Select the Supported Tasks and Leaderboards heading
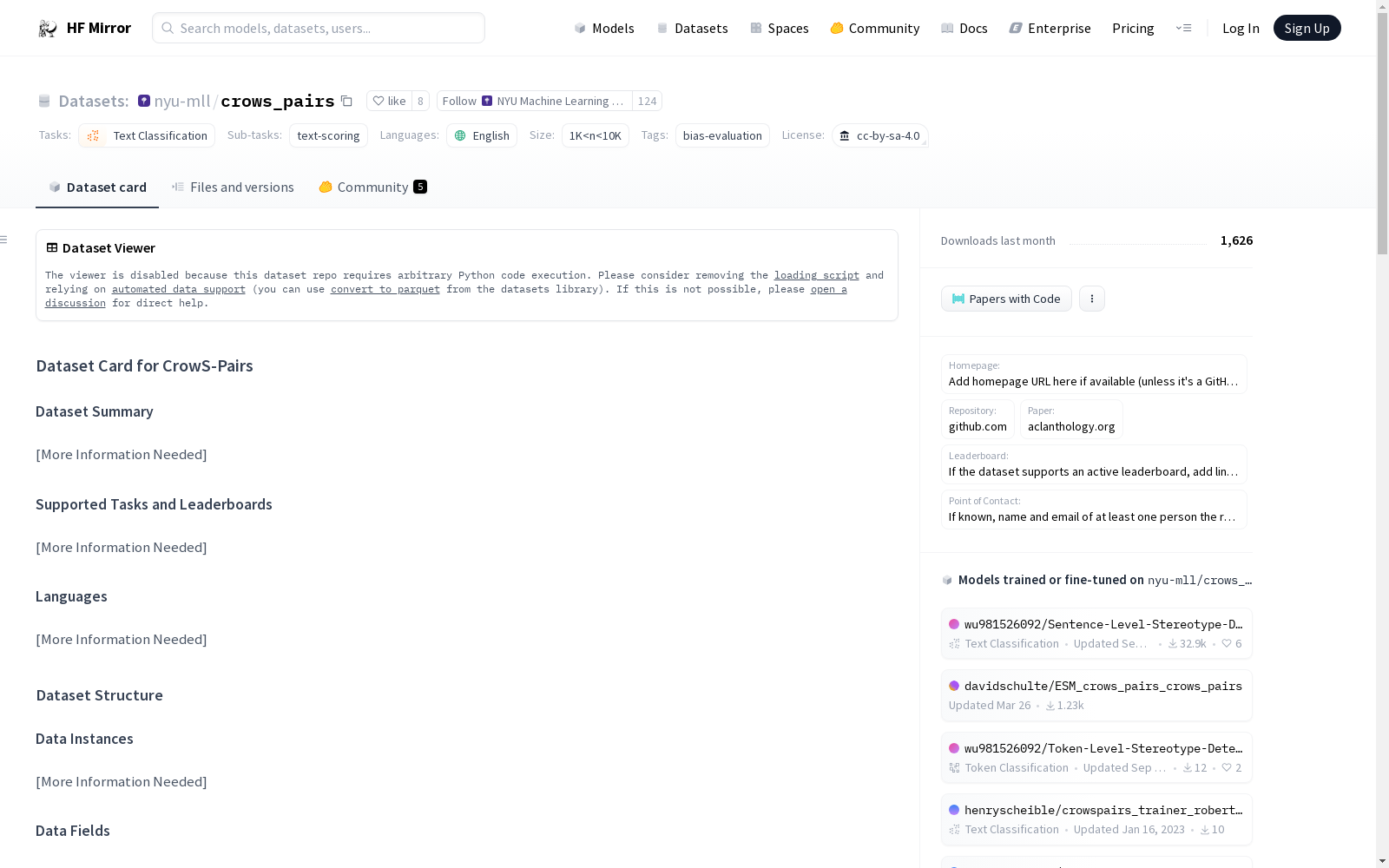 [154, 504]
